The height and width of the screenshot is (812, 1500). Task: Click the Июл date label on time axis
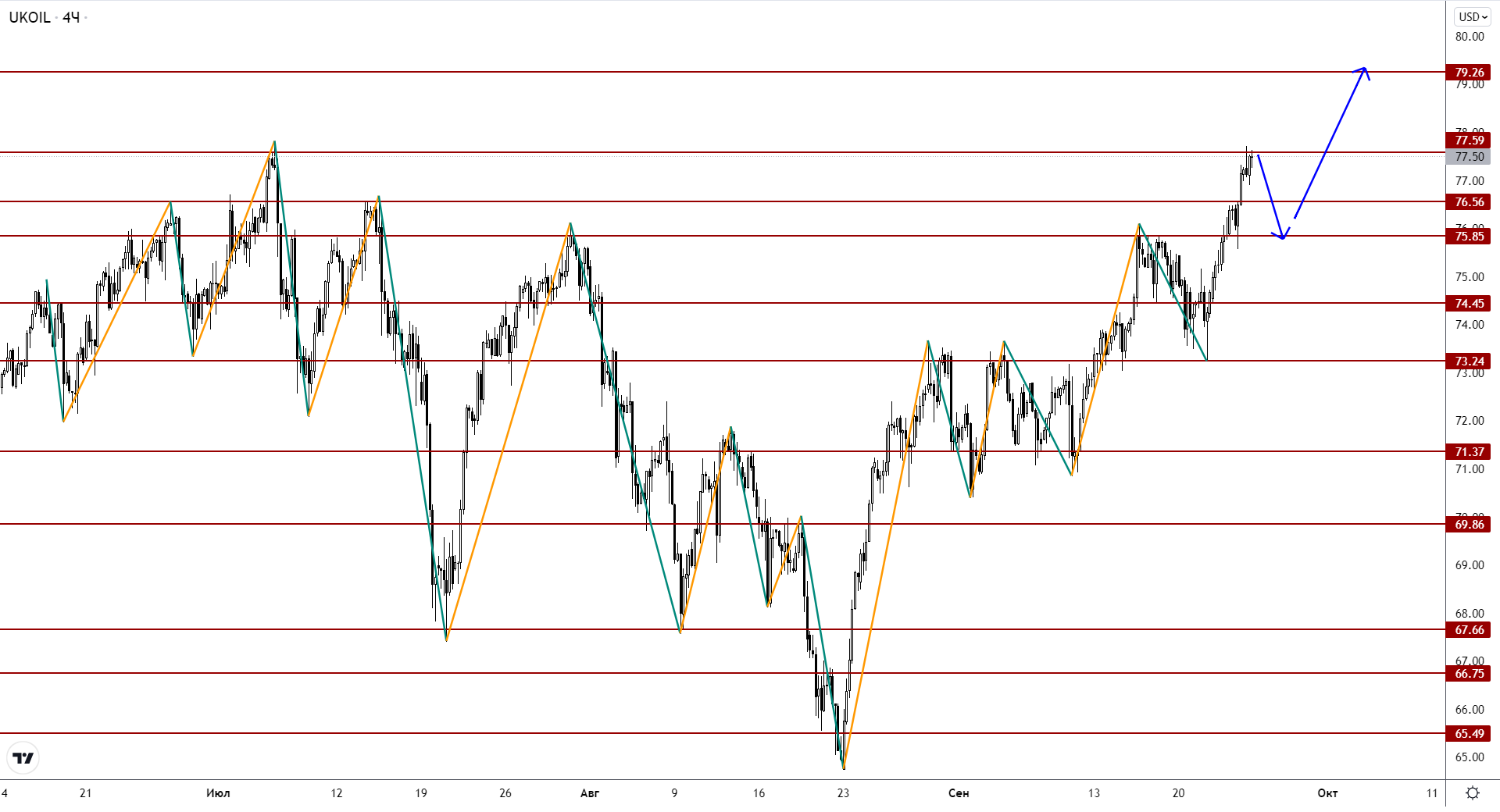(x=218, y=793)
